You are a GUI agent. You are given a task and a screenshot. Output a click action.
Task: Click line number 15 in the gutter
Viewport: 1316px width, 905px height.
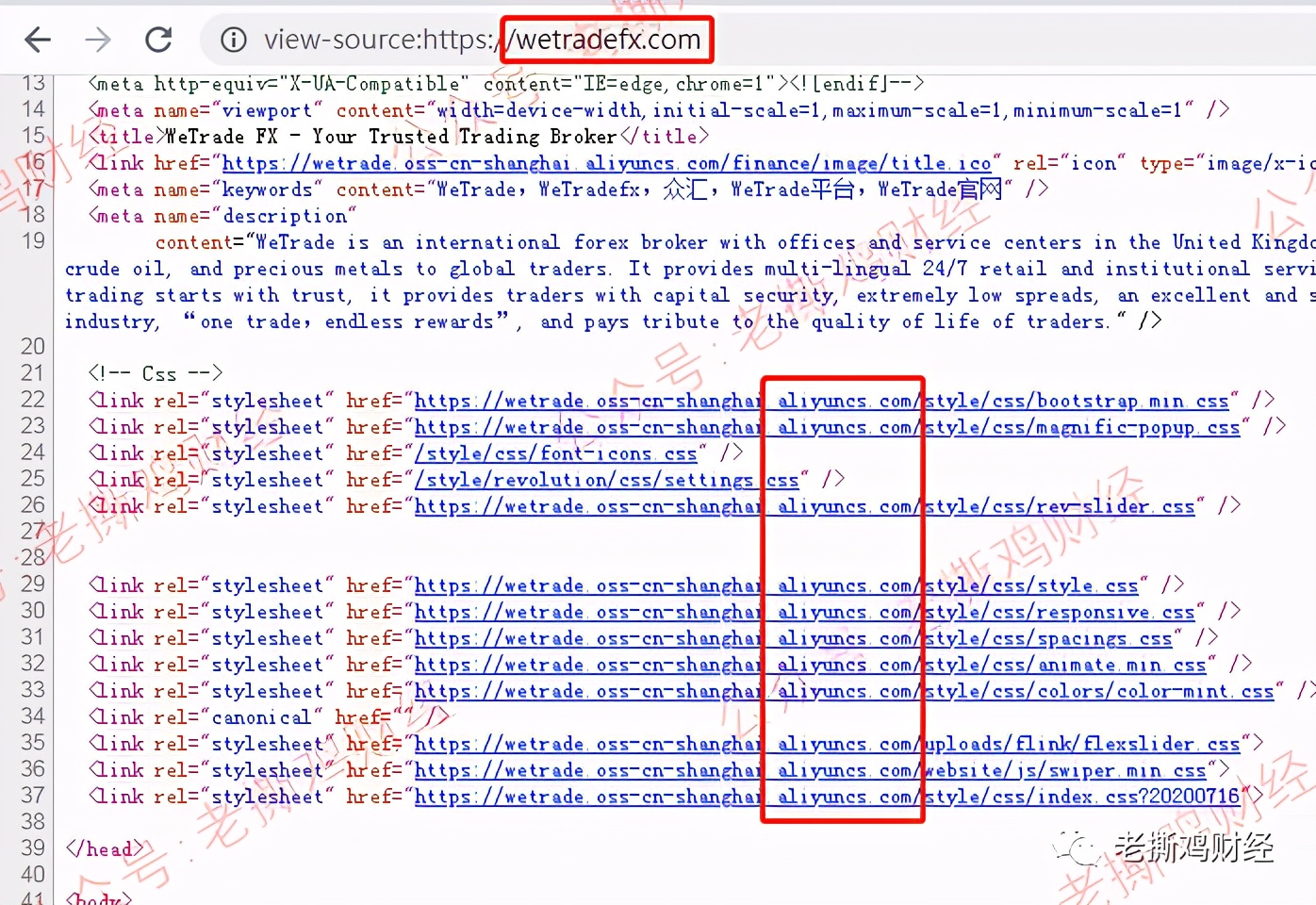(x=33, y=136)
